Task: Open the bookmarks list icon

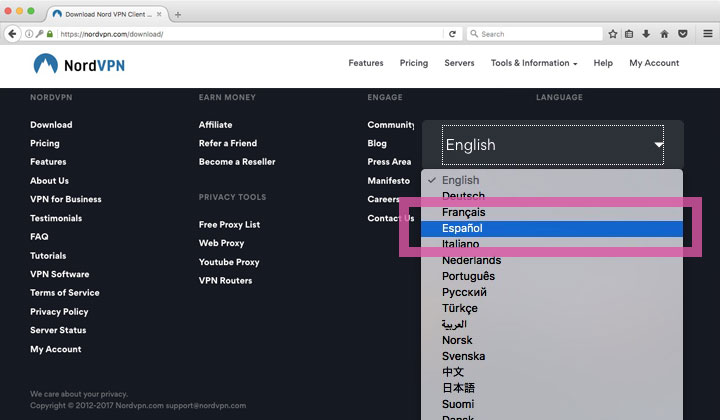Action: click(629, 34)
